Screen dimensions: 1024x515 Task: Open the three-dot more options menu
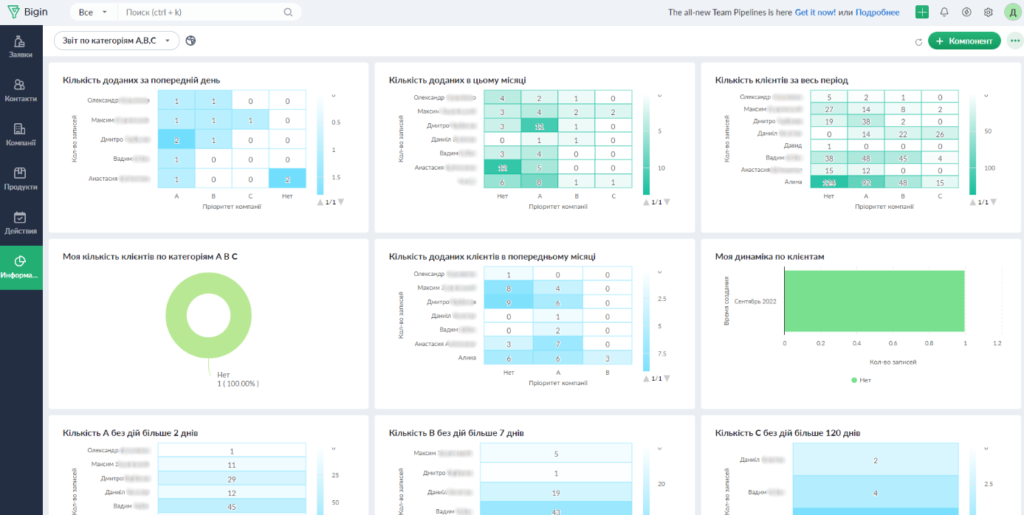1015,41
